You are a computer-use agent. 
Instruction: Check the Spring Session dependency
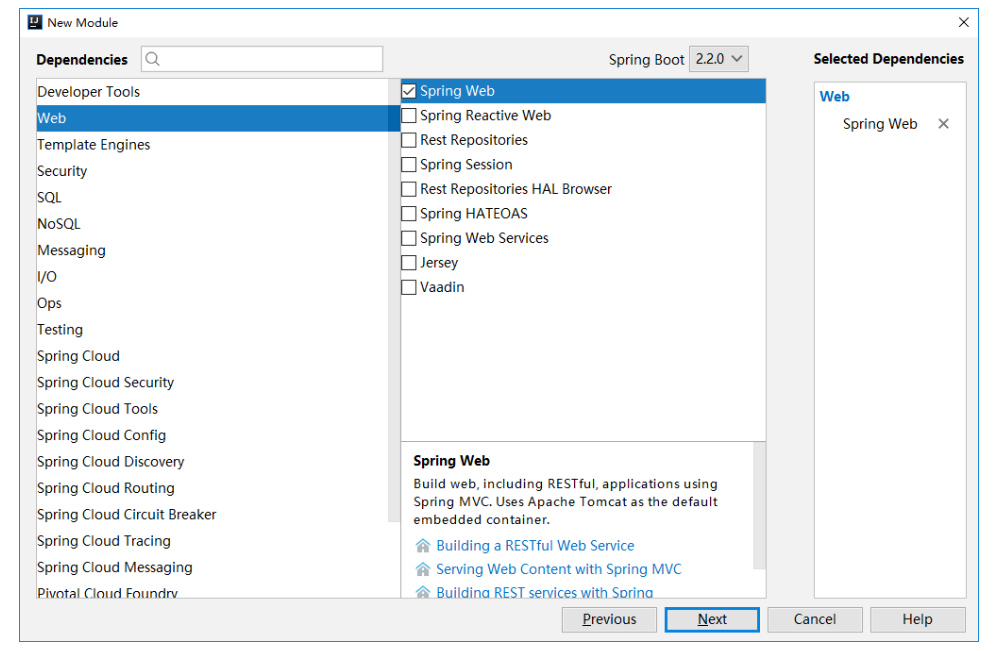(x=409, y=165)
